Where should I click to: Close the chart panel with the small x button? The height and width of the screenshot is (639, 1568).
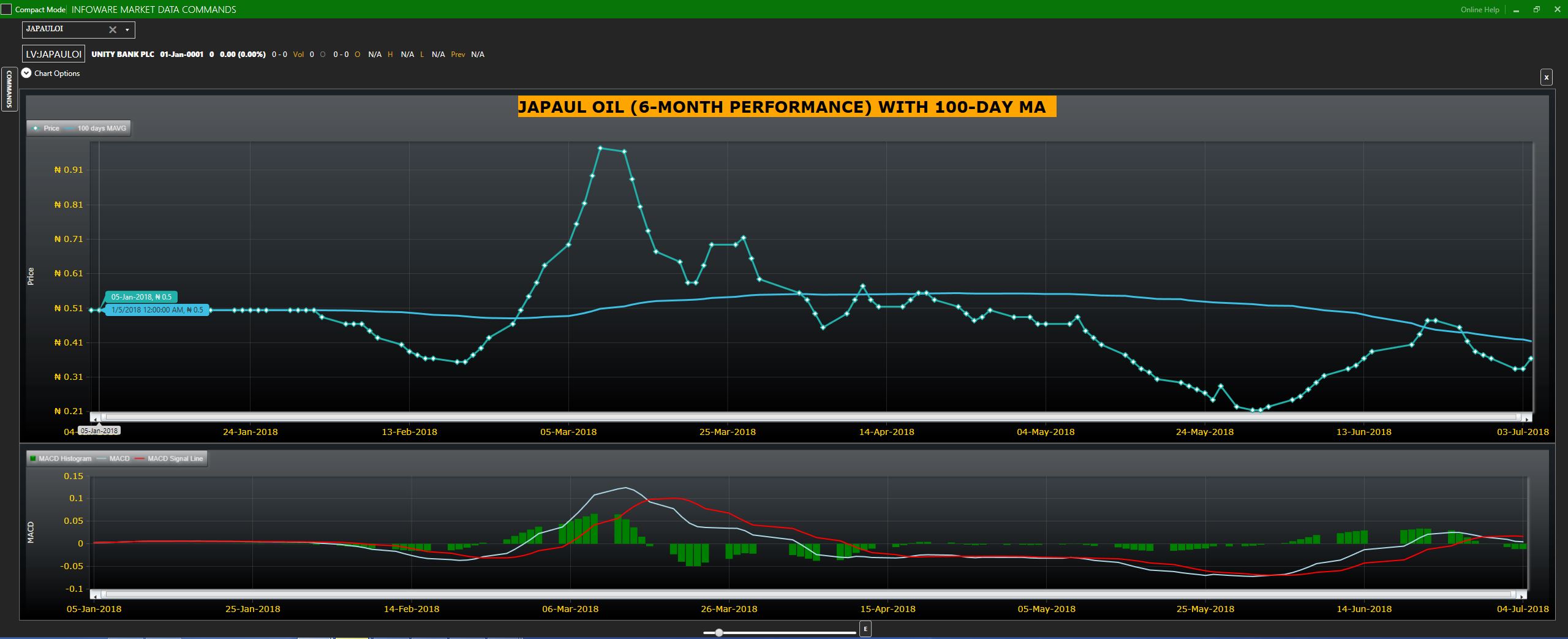click(x=1546, y=77)
